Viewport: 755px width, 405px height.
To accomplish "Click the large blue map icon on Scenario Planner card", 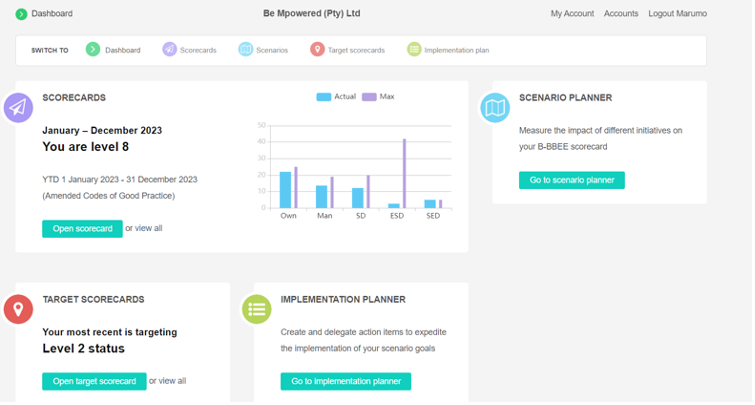I will 495,107.
